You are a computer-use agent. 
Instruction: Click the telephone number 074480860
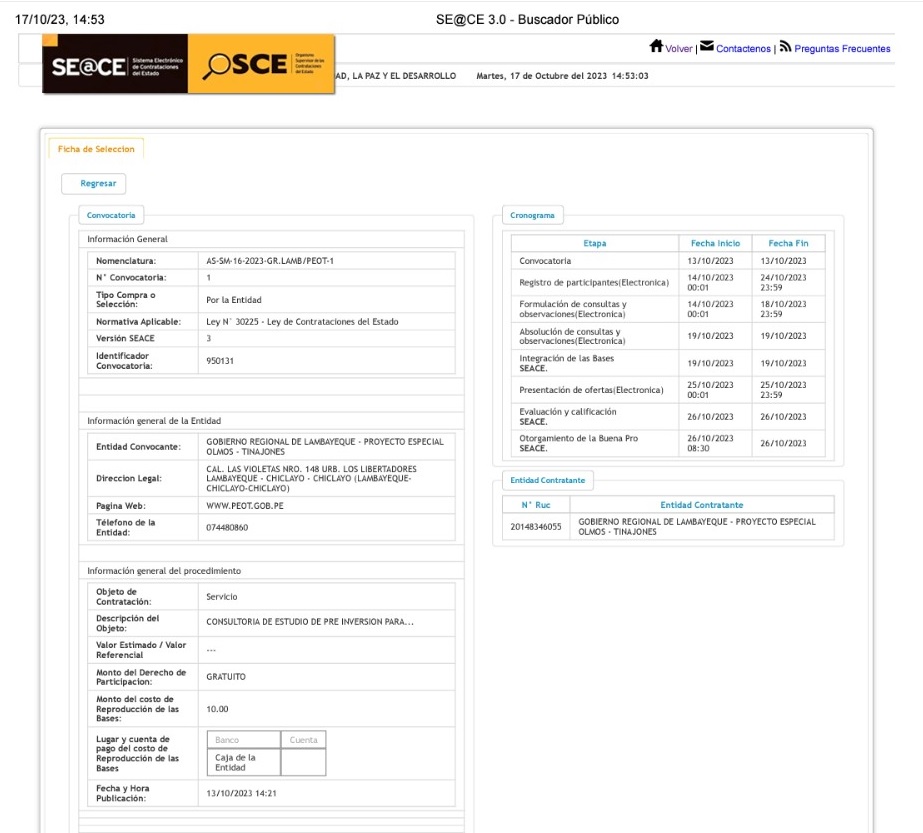(x=227, y=527)
